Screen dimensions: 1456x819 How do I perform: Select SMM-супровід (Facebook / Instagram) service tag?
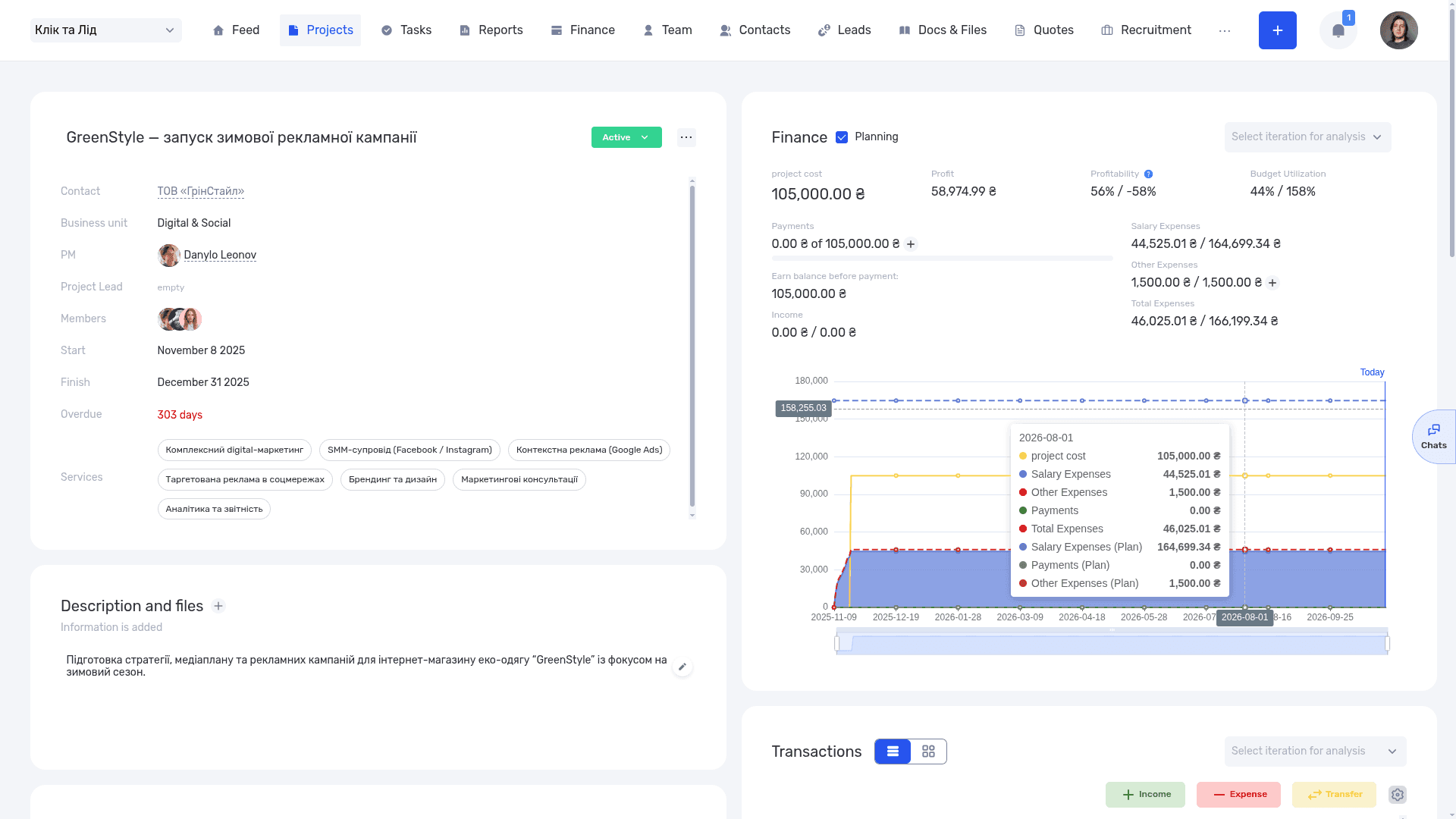coord(409,450)
